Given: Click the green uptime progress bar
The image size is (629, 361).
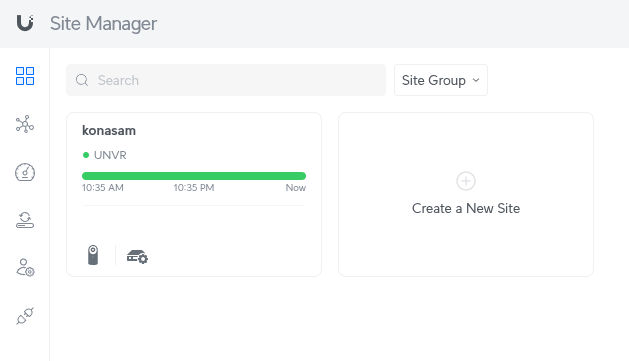Looking at the screenshot, I should coord(194,176).
